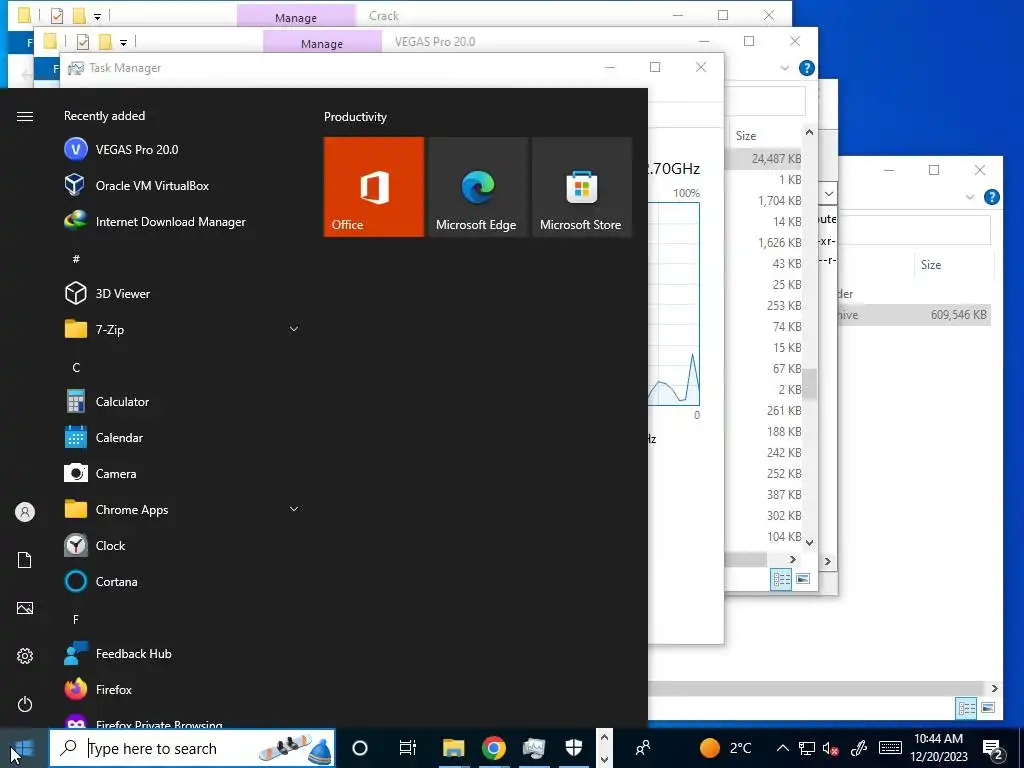1024x768 pixels.
Task: Click the muted volume tray icon
Action: [831, 748]
